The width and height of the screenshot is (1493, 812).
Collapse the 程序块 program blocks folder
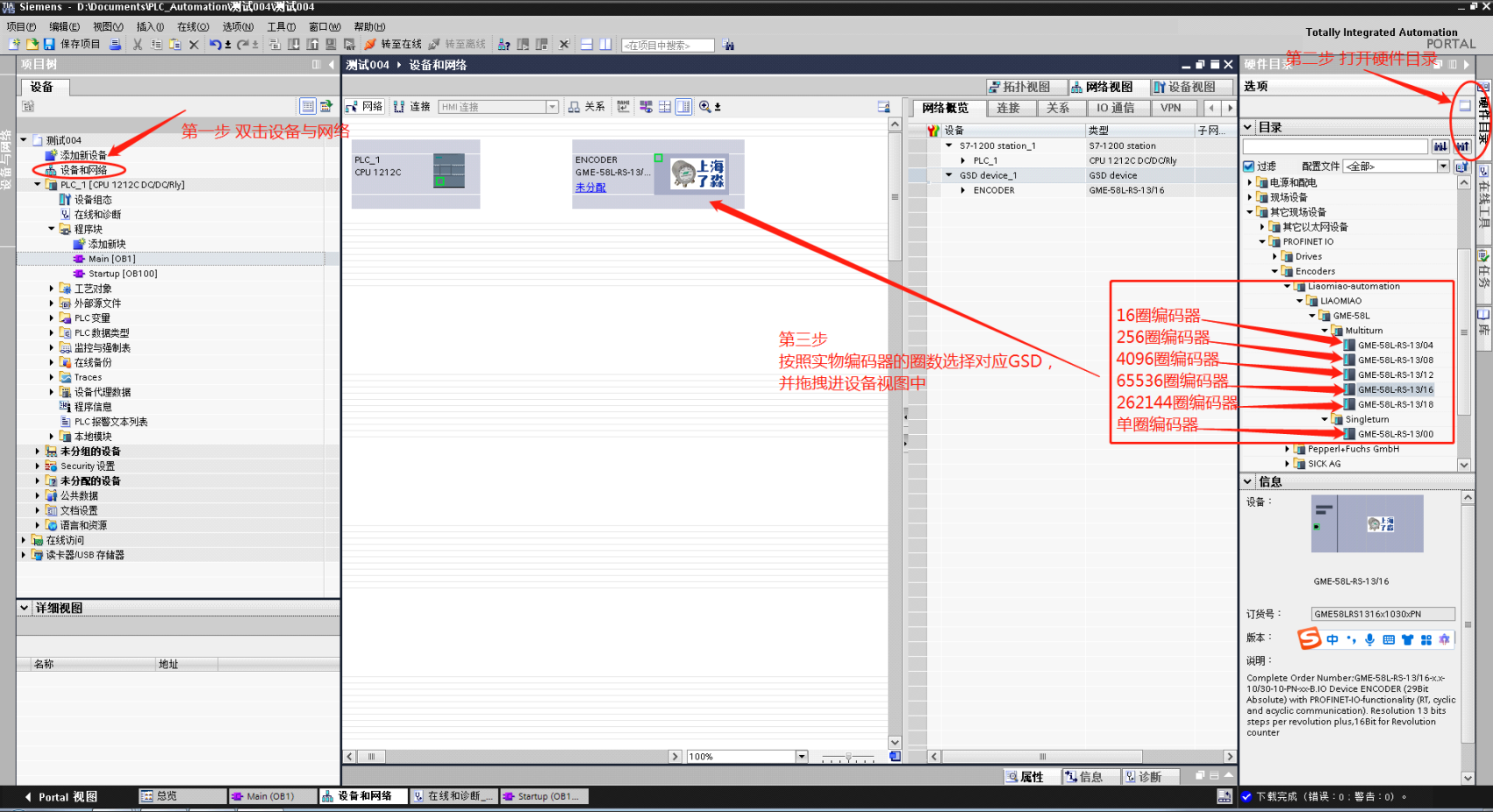click(x=52, y=229)
